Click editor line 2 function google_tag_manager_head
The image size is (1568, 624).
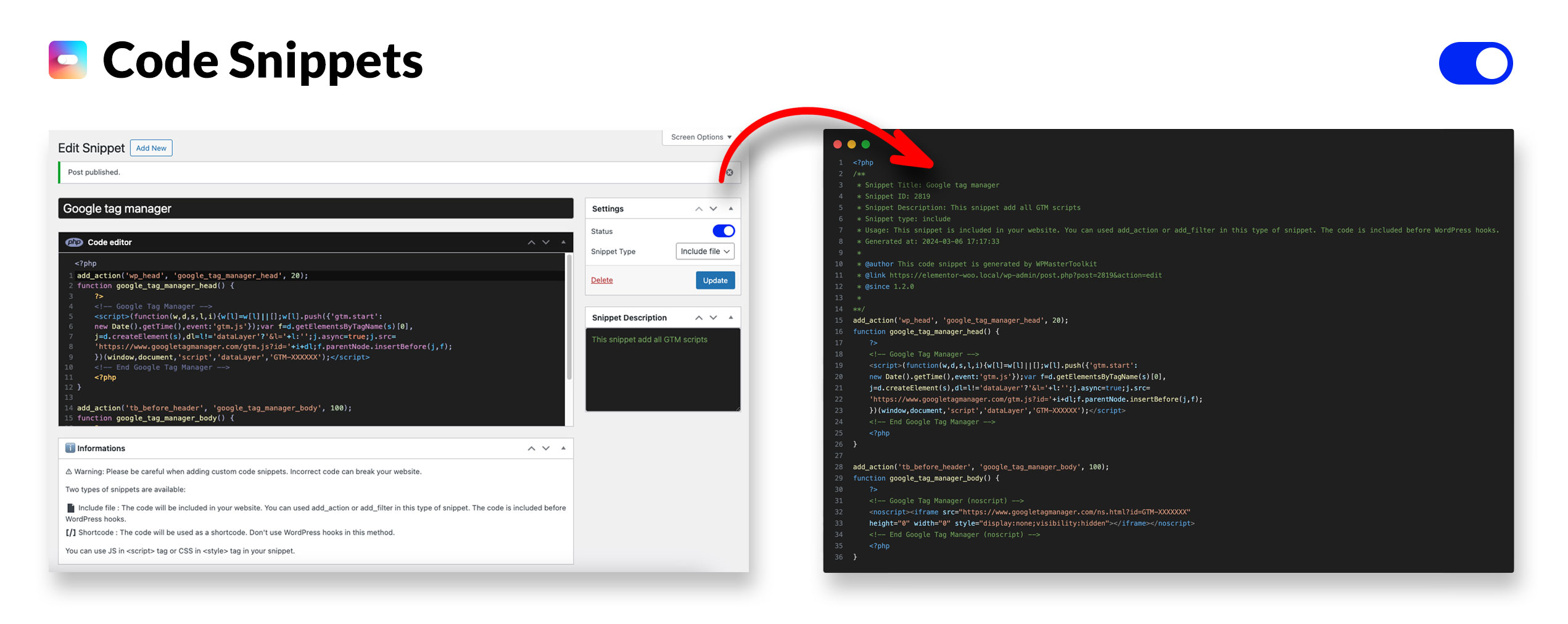pyautogui.click(x=155, y=286)
